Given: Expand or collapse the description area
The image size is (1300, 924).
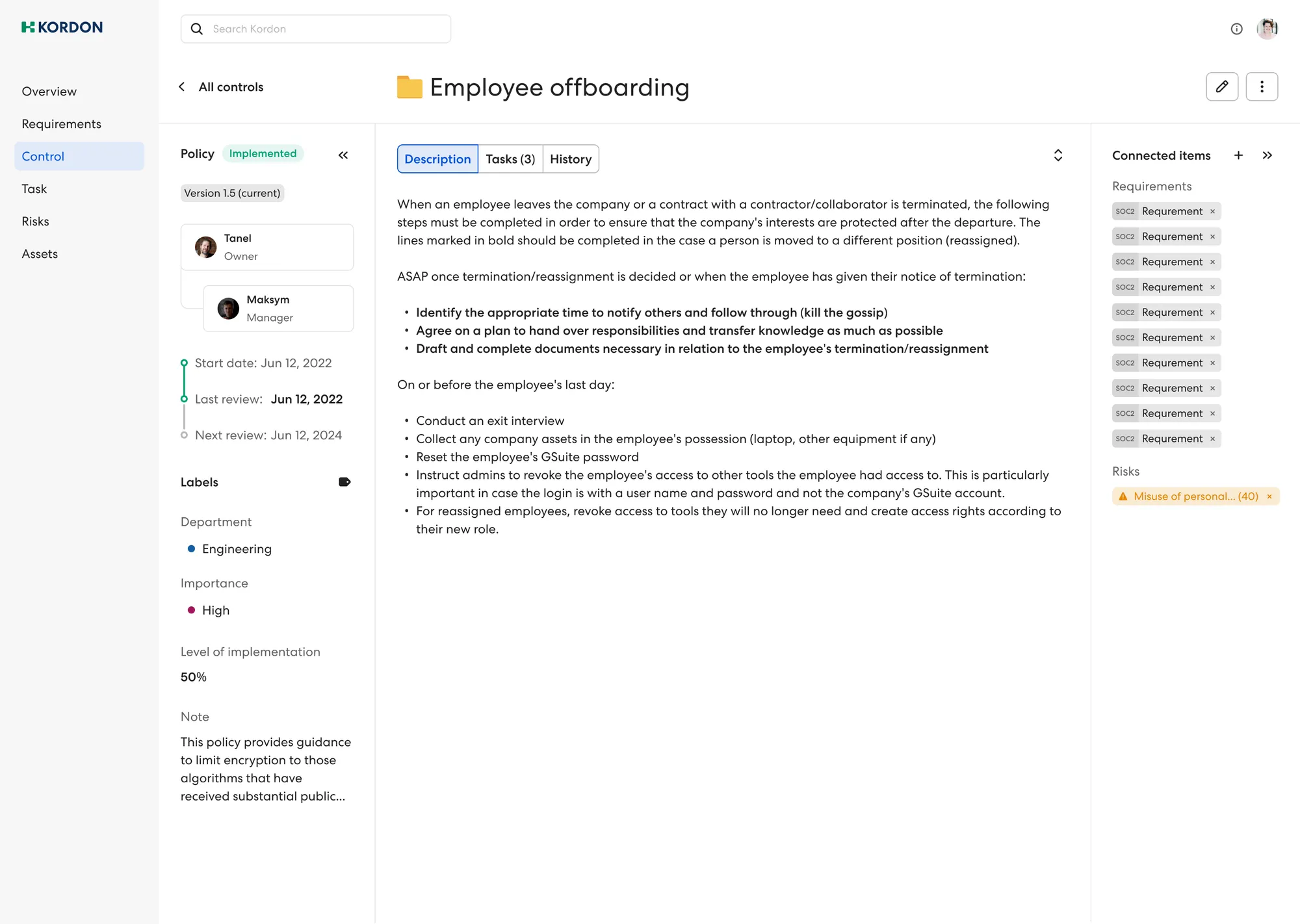Looking at the screenshot, I should tap(1058, 155).
